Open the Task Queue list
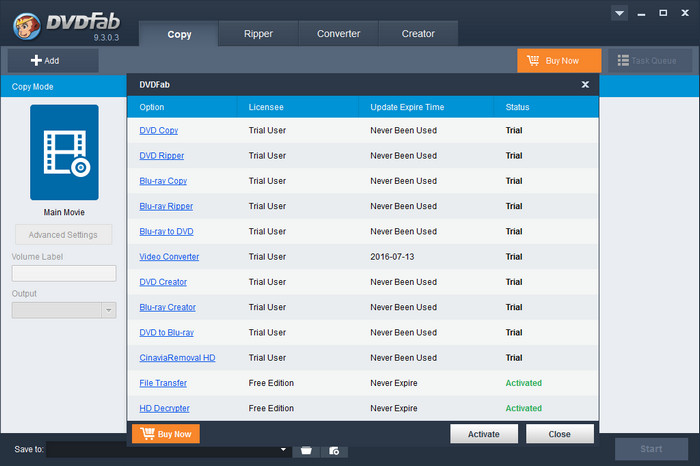The image size is (700, 466). click(649, 60)
